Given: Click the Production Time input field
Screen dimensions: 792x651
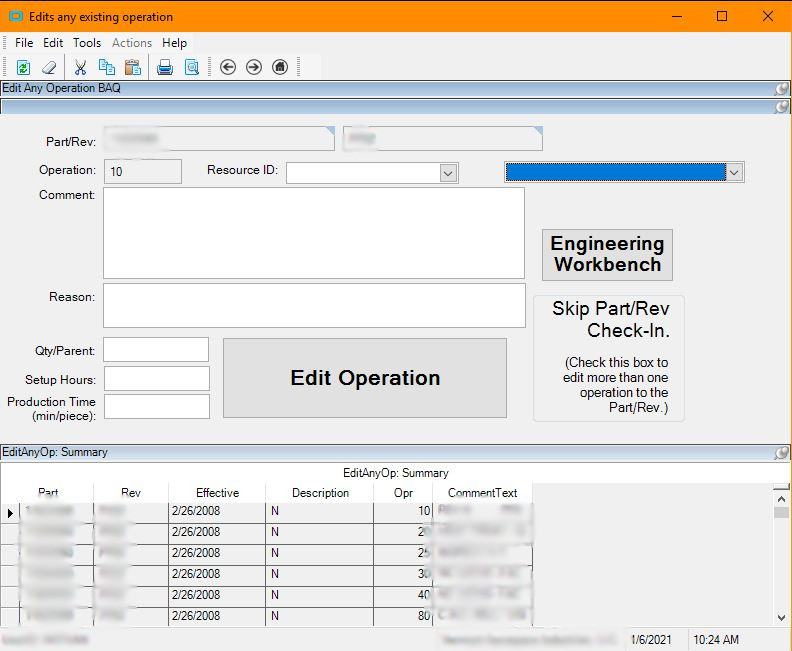Looking at the screenshot, I should (x=157, y=407).
